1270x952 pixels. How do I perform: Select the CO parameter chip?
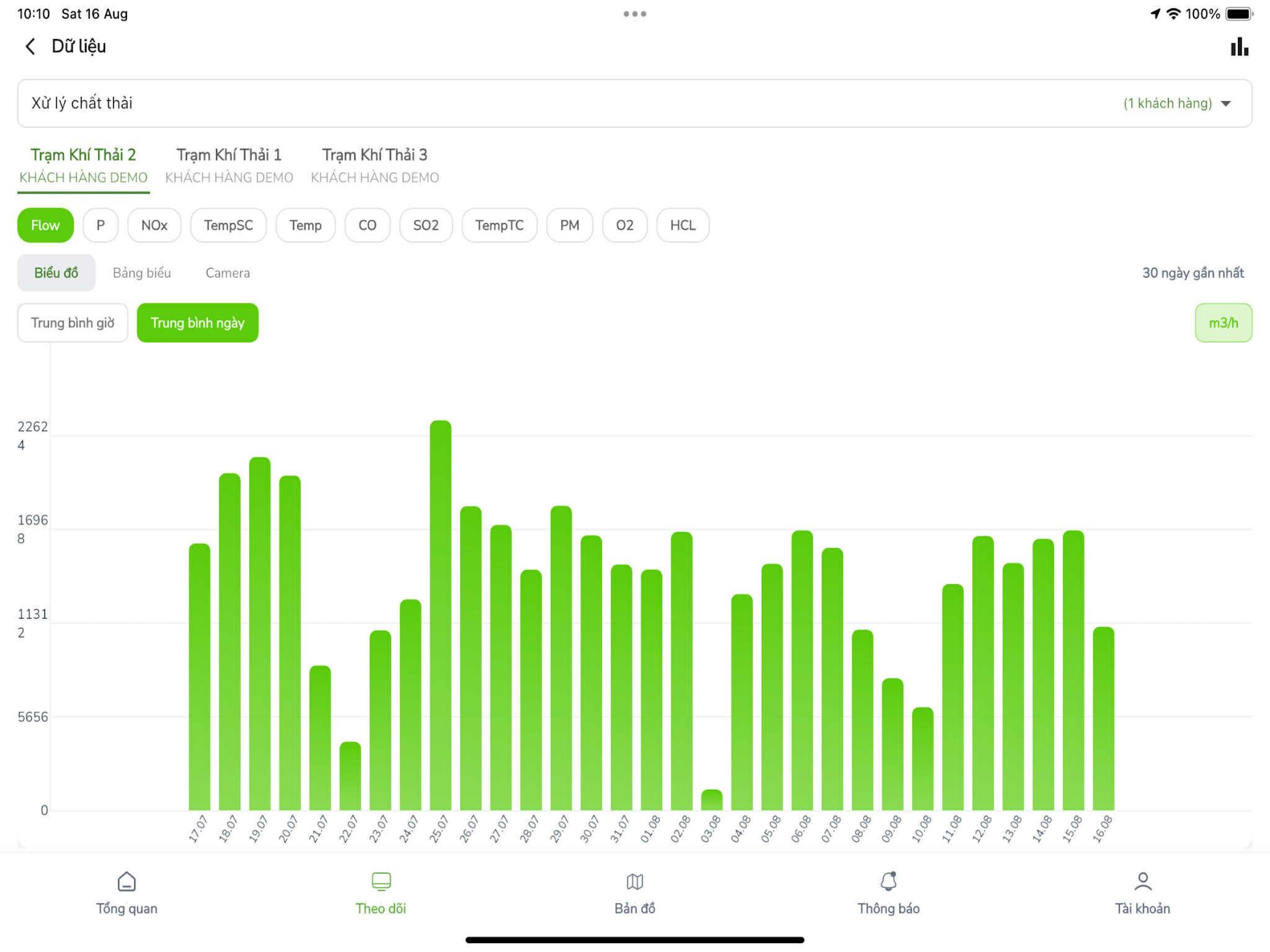pos(367,225)
